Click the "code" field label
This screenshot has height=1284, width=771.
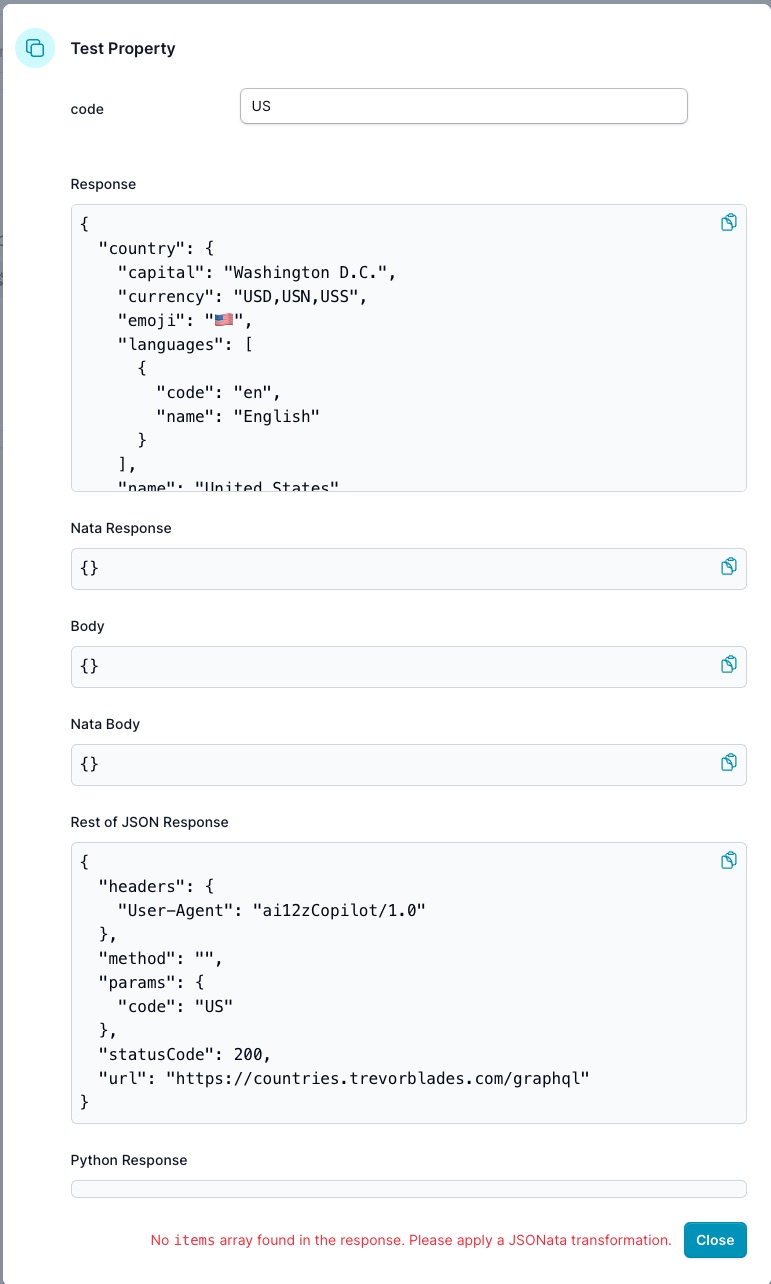[87, 109]
